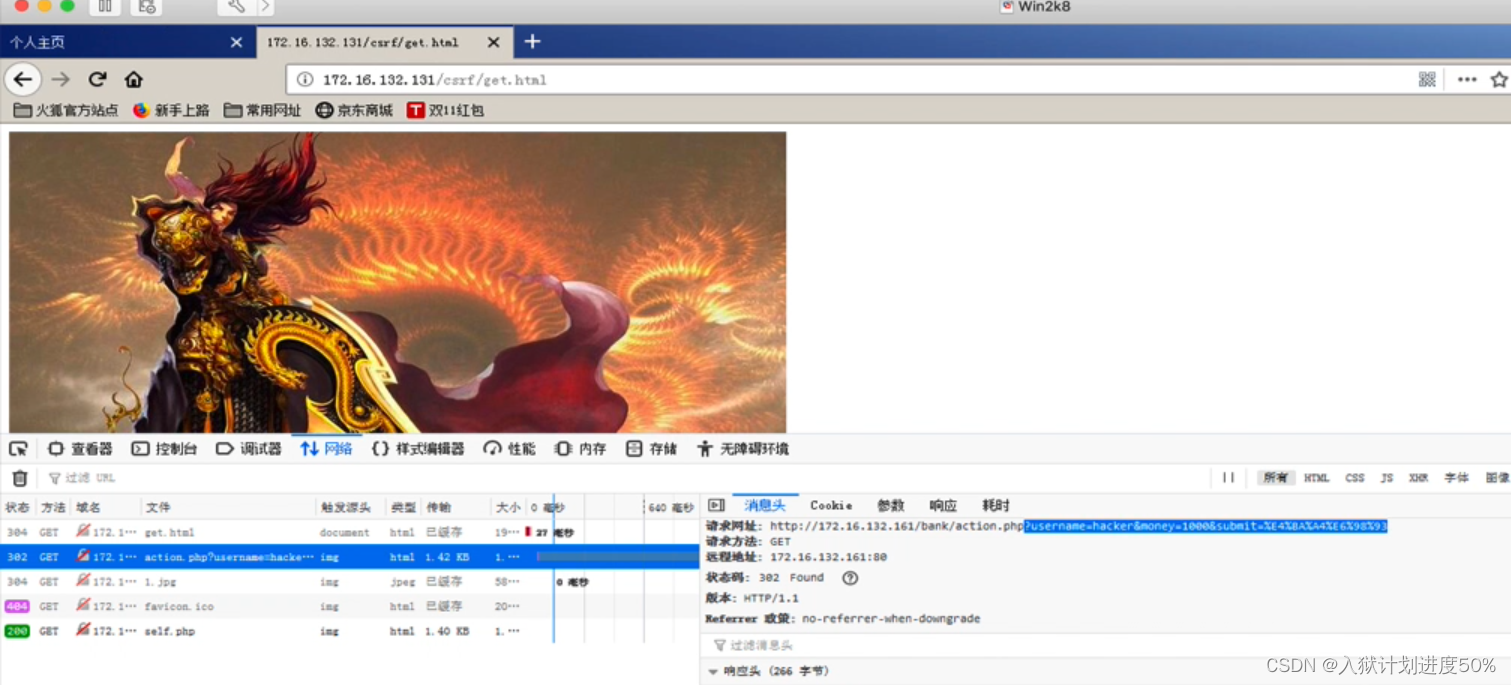Click the 过滤消息头 filter headers field
This screenshot has width=1511, height=685.
pos(1105,646)
